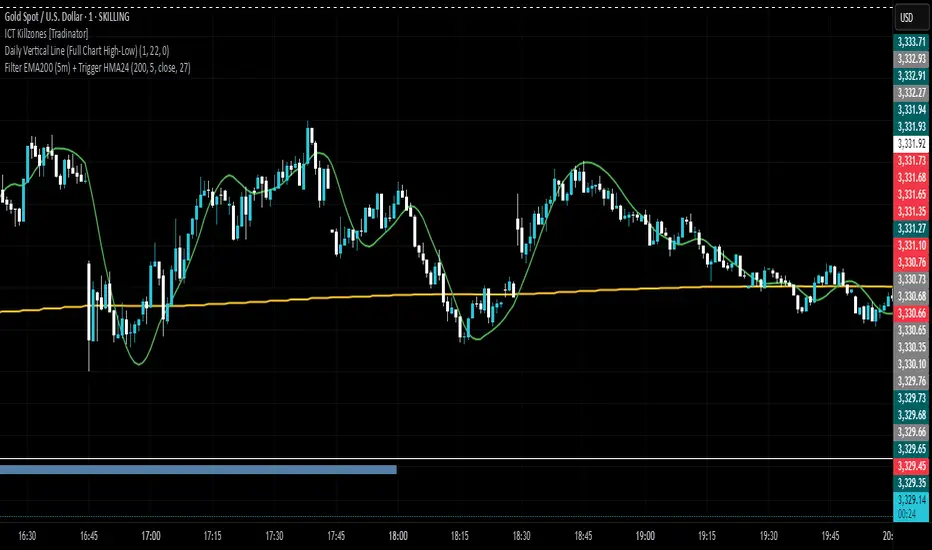932x550 pixels.
Task: Click the 18:00 time axis label
Action: (398, 536)
